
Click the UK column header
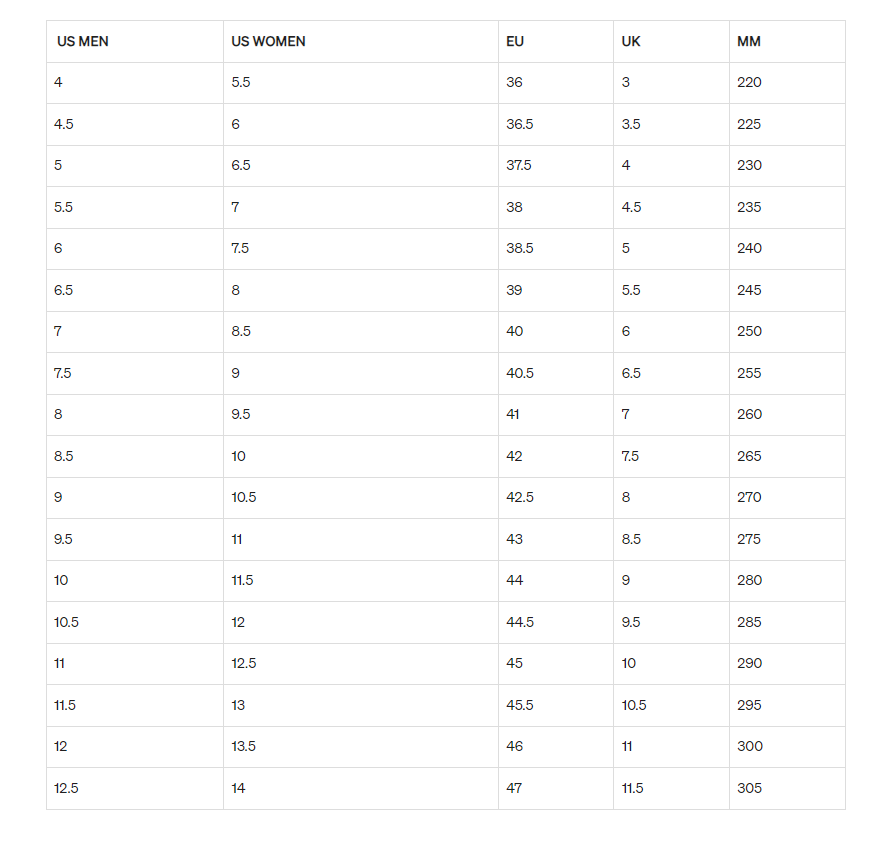pos(630,42)
